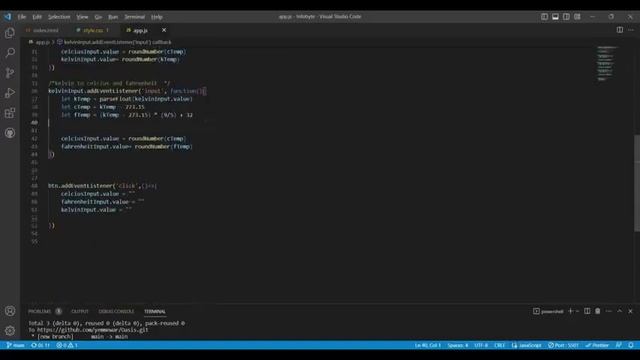Close the terminal panel
640x360 pixels.
[x=630, y=311]
